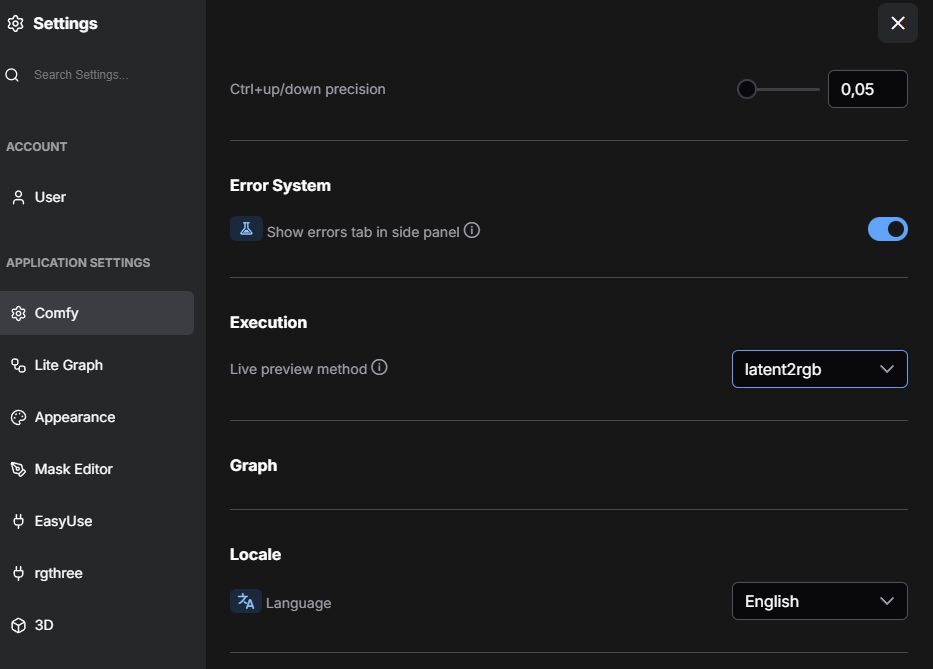
Task: Click the Ctrl+up/down precision slider handle
Action: coord(746,89)
